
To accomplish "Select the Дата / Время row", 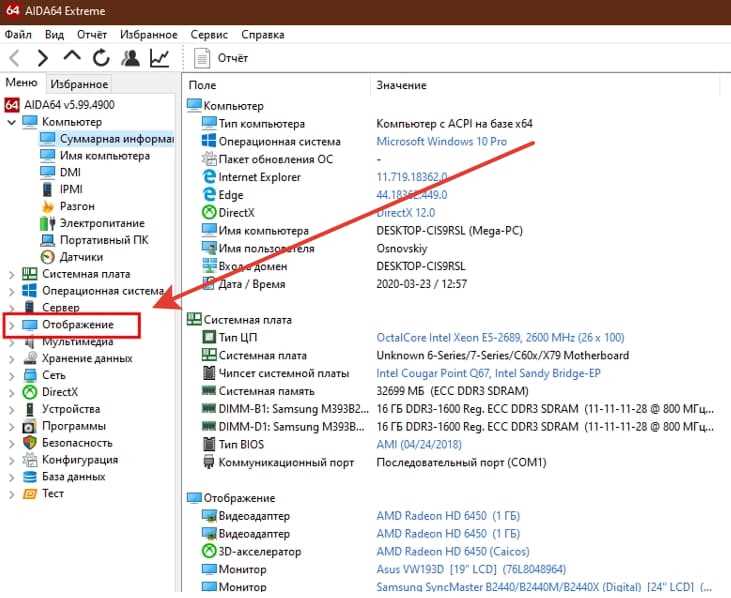I will click(334, 284).
